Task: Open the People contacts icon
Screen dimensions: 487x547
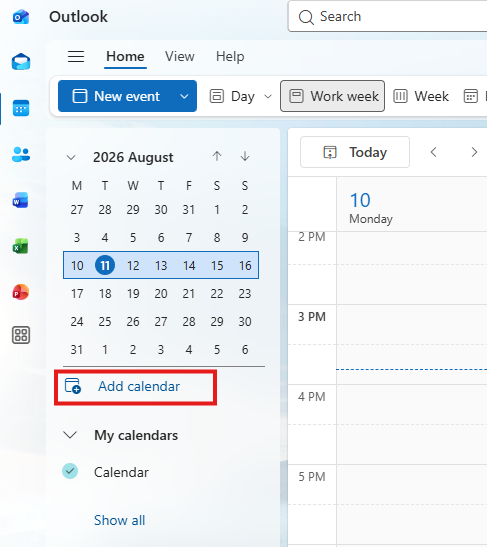Action: tap(21, 154)
